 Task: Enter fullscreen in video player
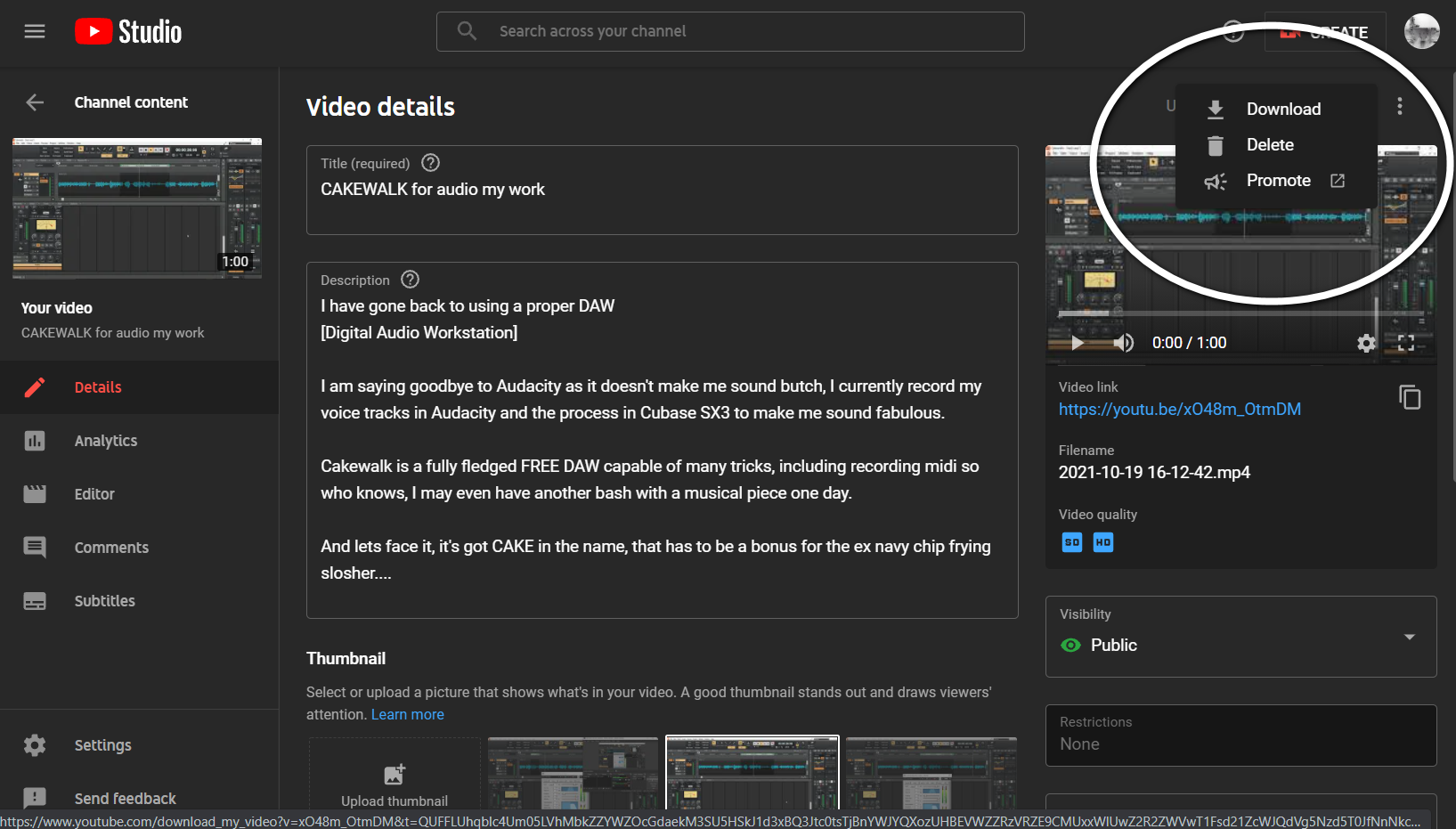1406,343
